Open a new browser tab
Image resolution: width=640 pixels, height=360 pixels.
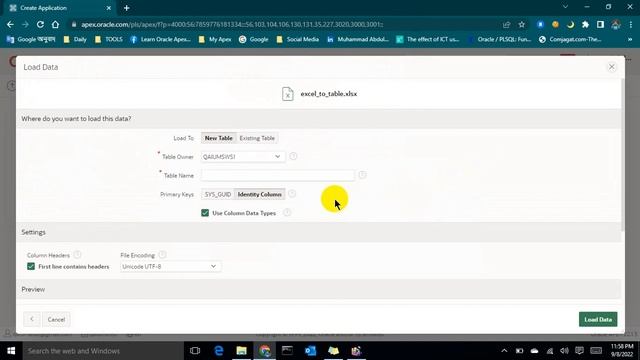(x=127, y=8)
